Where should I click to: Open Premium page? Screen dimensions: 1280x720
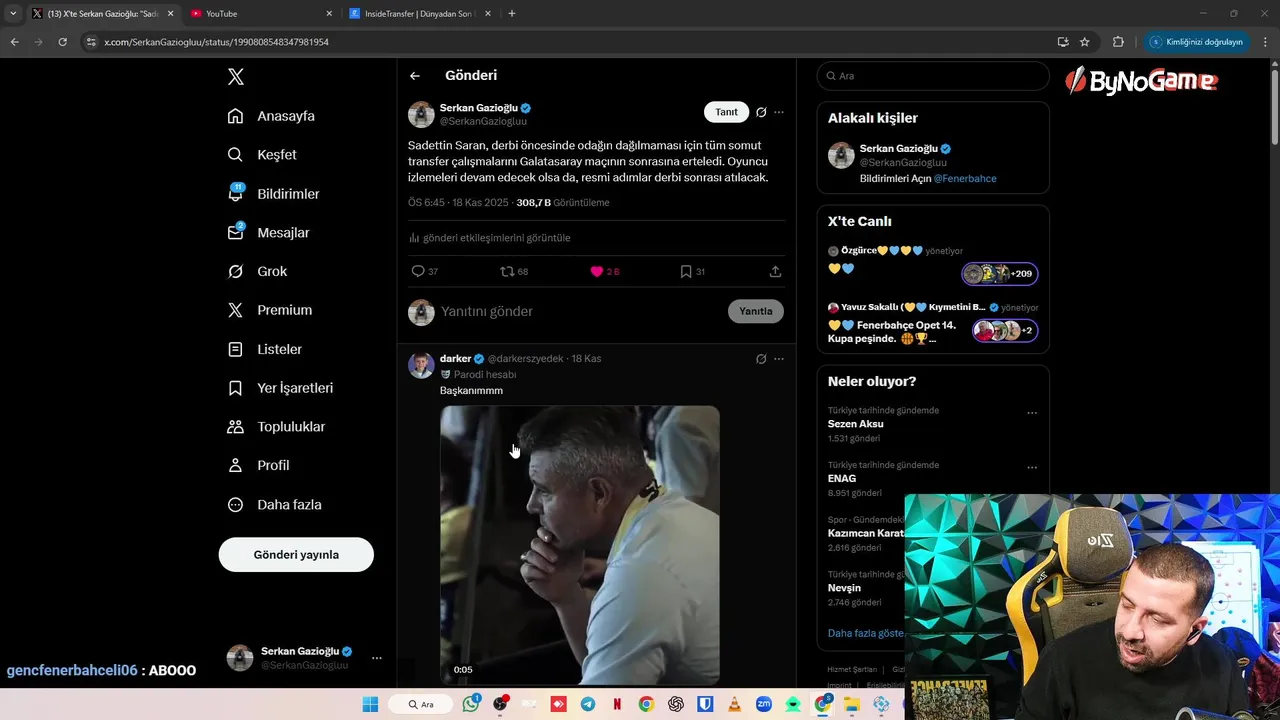coord(269,310)
